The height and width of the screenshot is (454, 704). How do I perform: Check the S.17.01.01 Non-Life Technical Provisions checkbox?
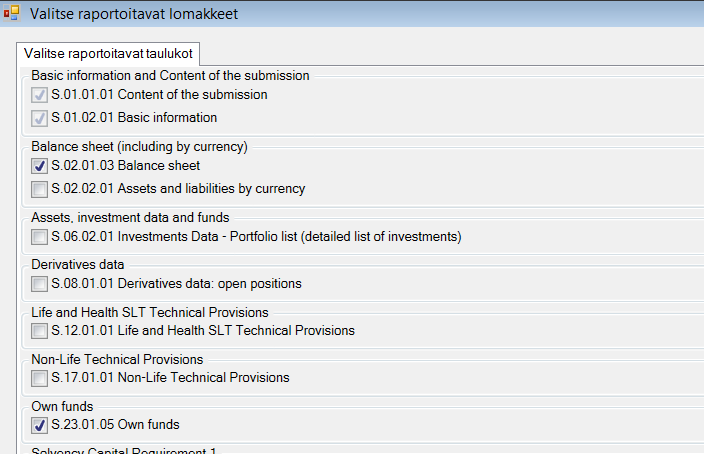pos(40,378)
